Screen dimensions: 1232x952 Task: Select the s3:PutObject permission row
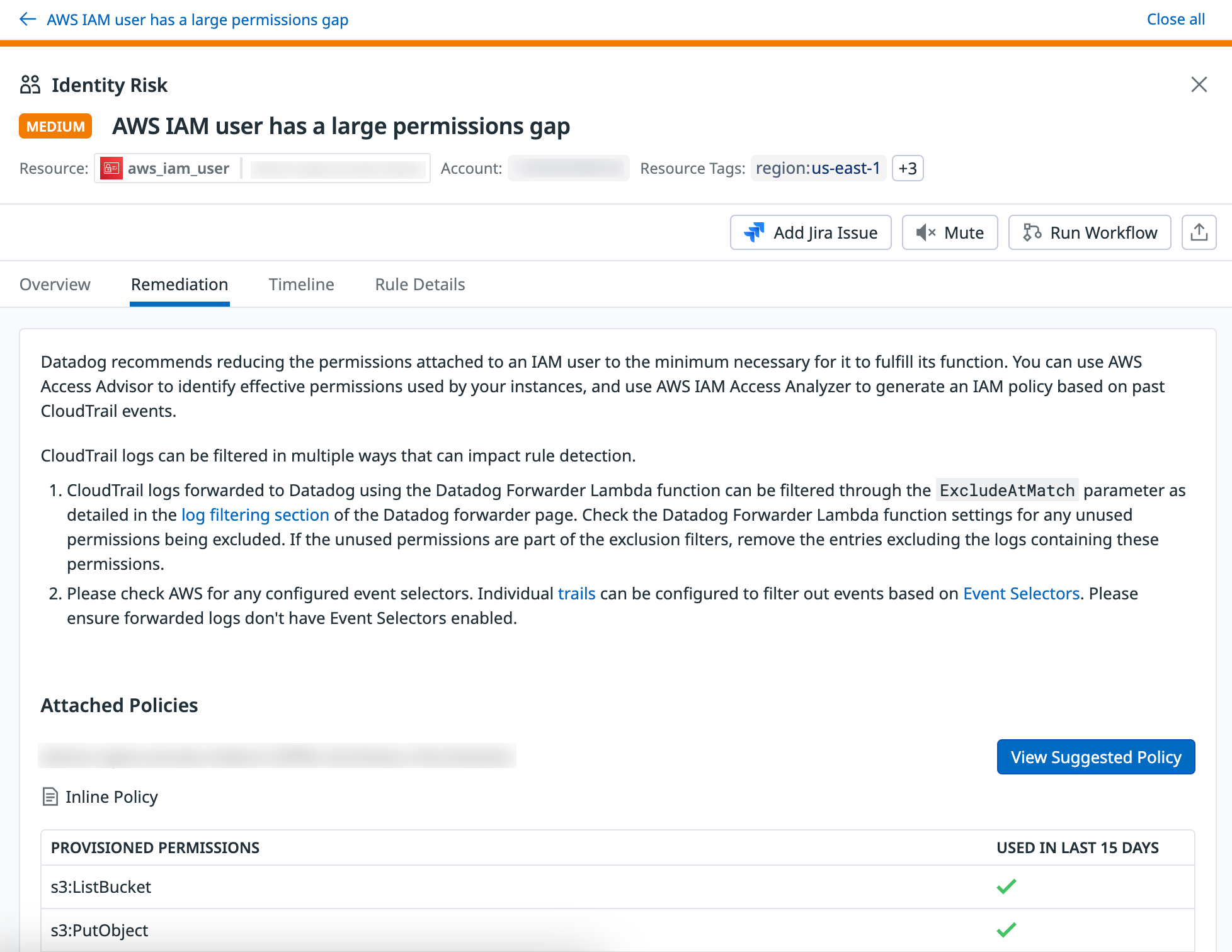point(617,930)
